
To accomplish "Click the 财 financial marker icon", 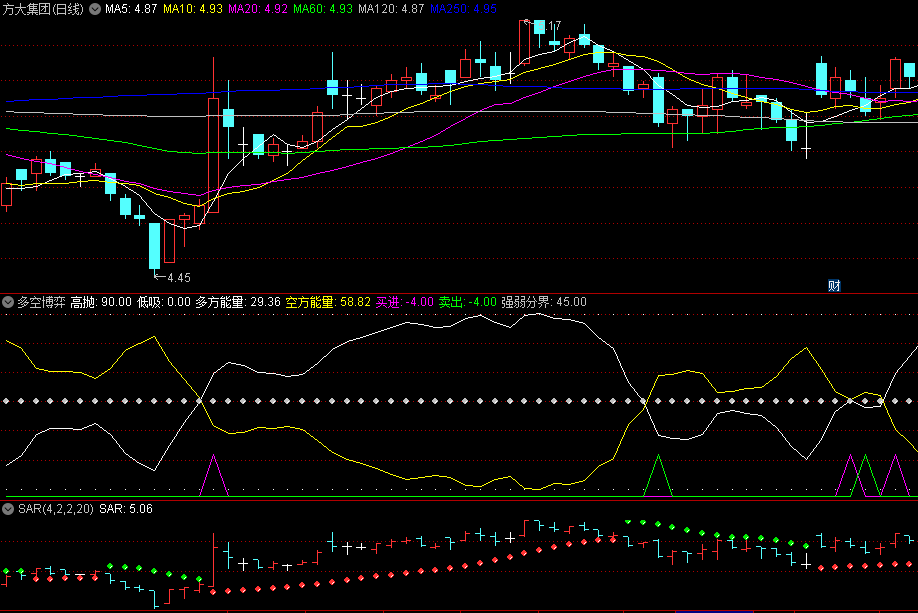I will pos(834,286).
